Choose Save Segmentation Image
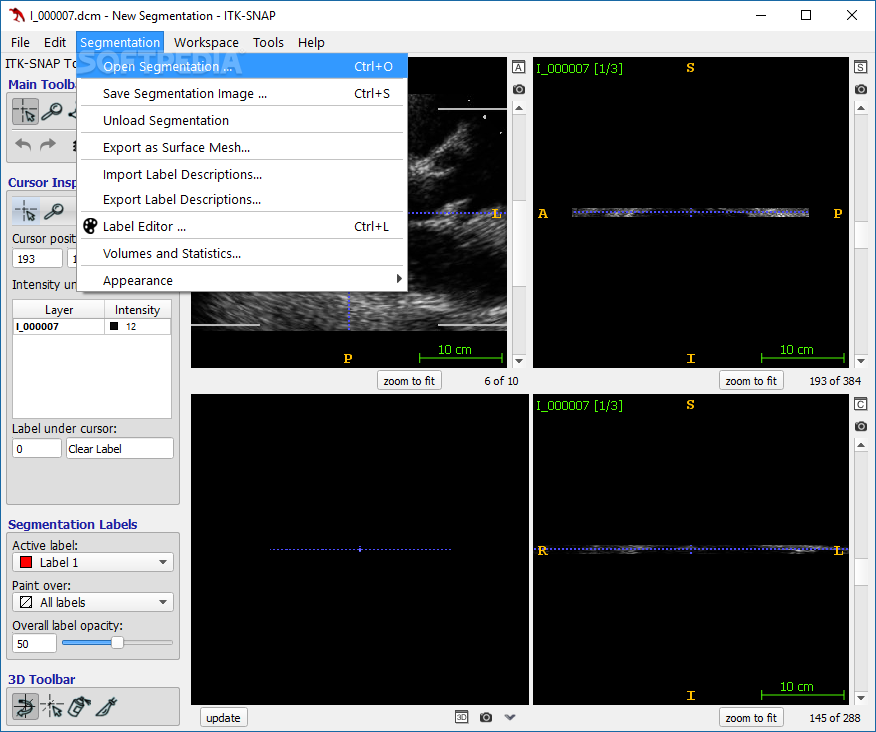 click(x=242, y=93)
